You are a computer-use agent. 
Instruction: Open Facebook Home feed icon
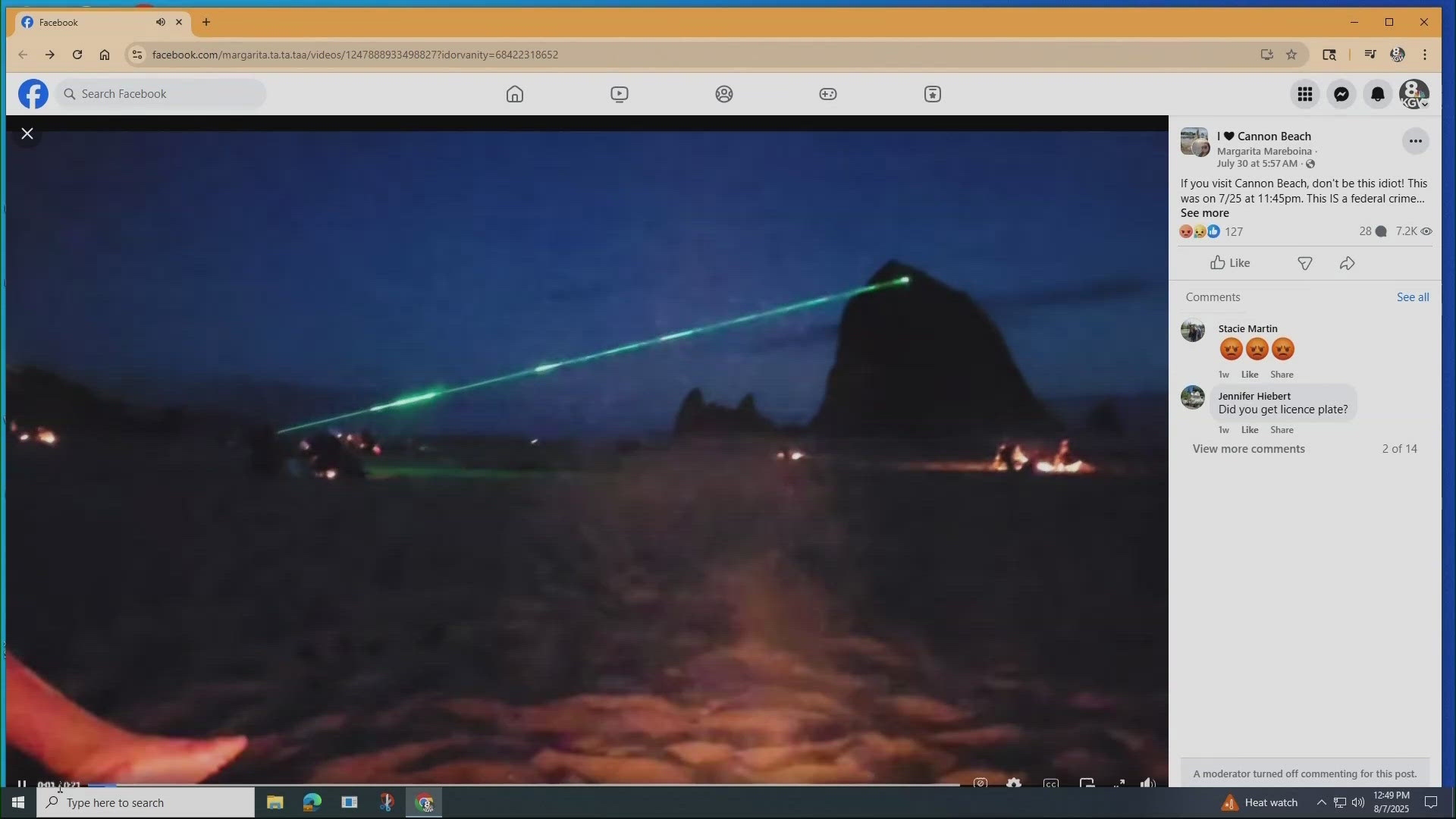pos(515,94)
